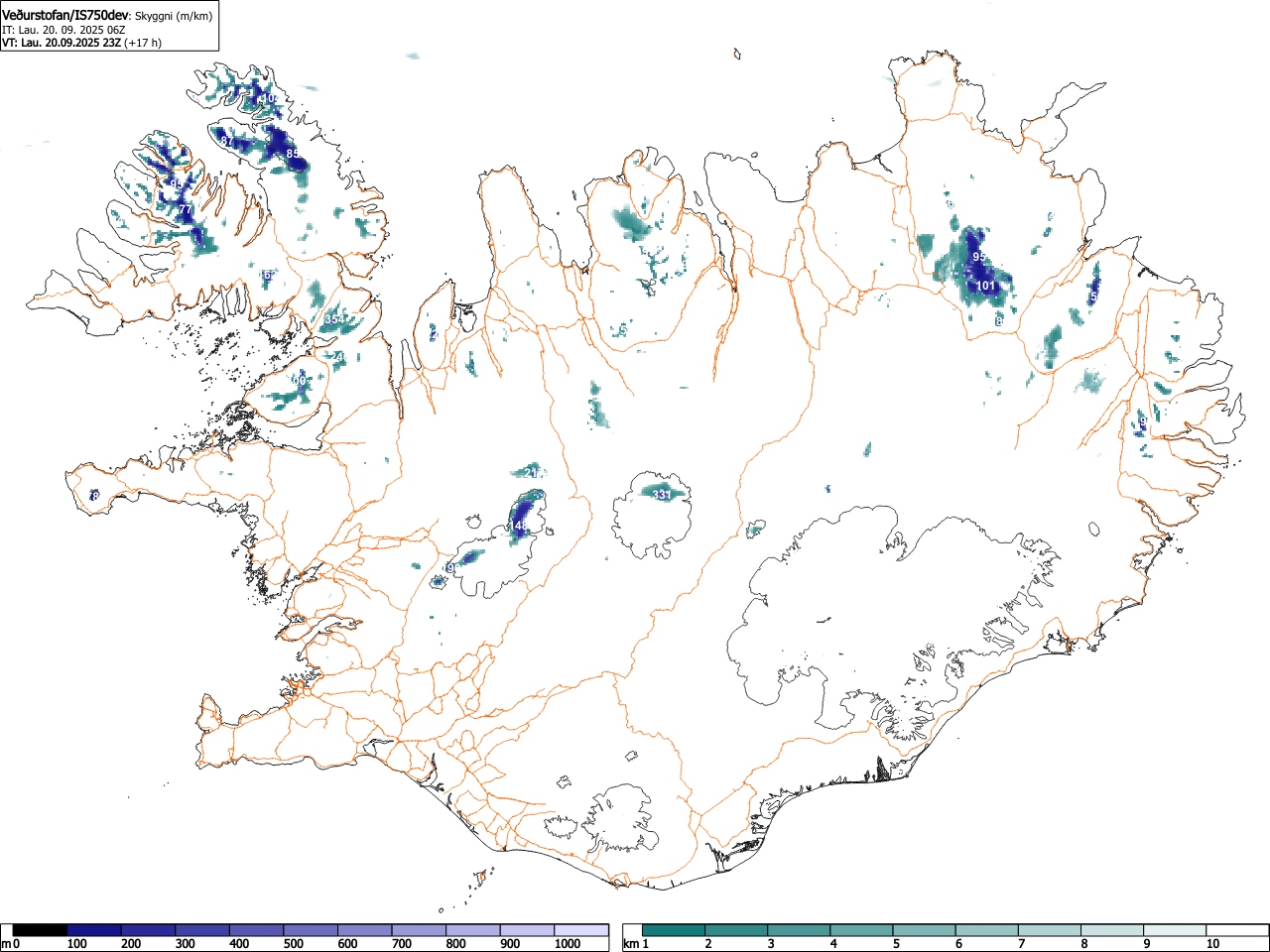Click the "101" visibility value on the map
This screenshot has width=1270, height=952.
pyautogui.click(x=985, y=286)
